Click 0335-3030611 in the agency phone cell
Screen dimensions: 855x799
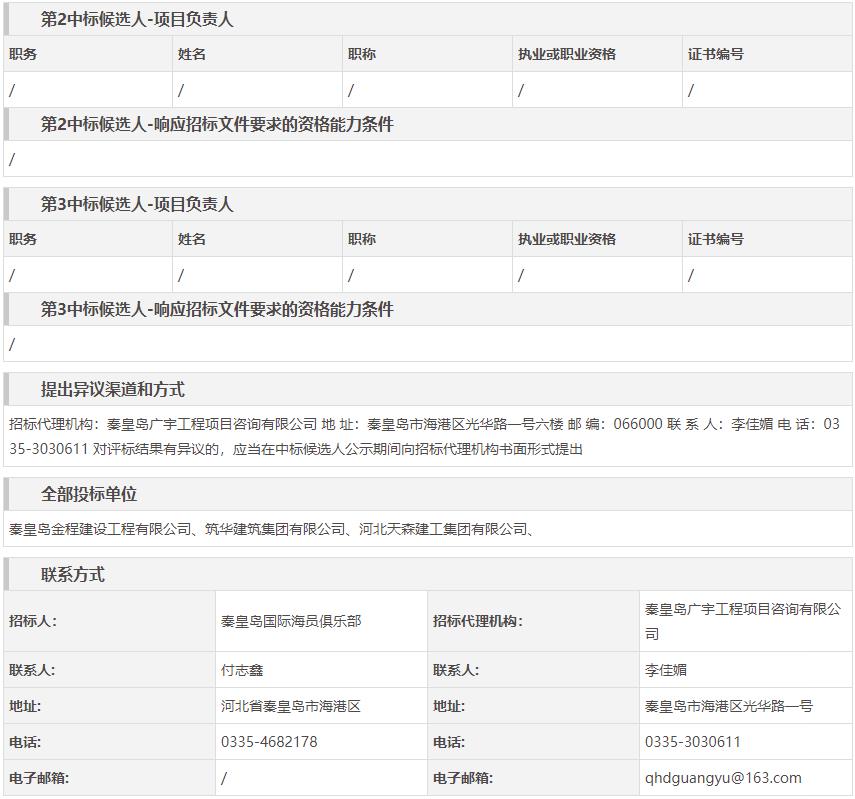tap(693, 742)
